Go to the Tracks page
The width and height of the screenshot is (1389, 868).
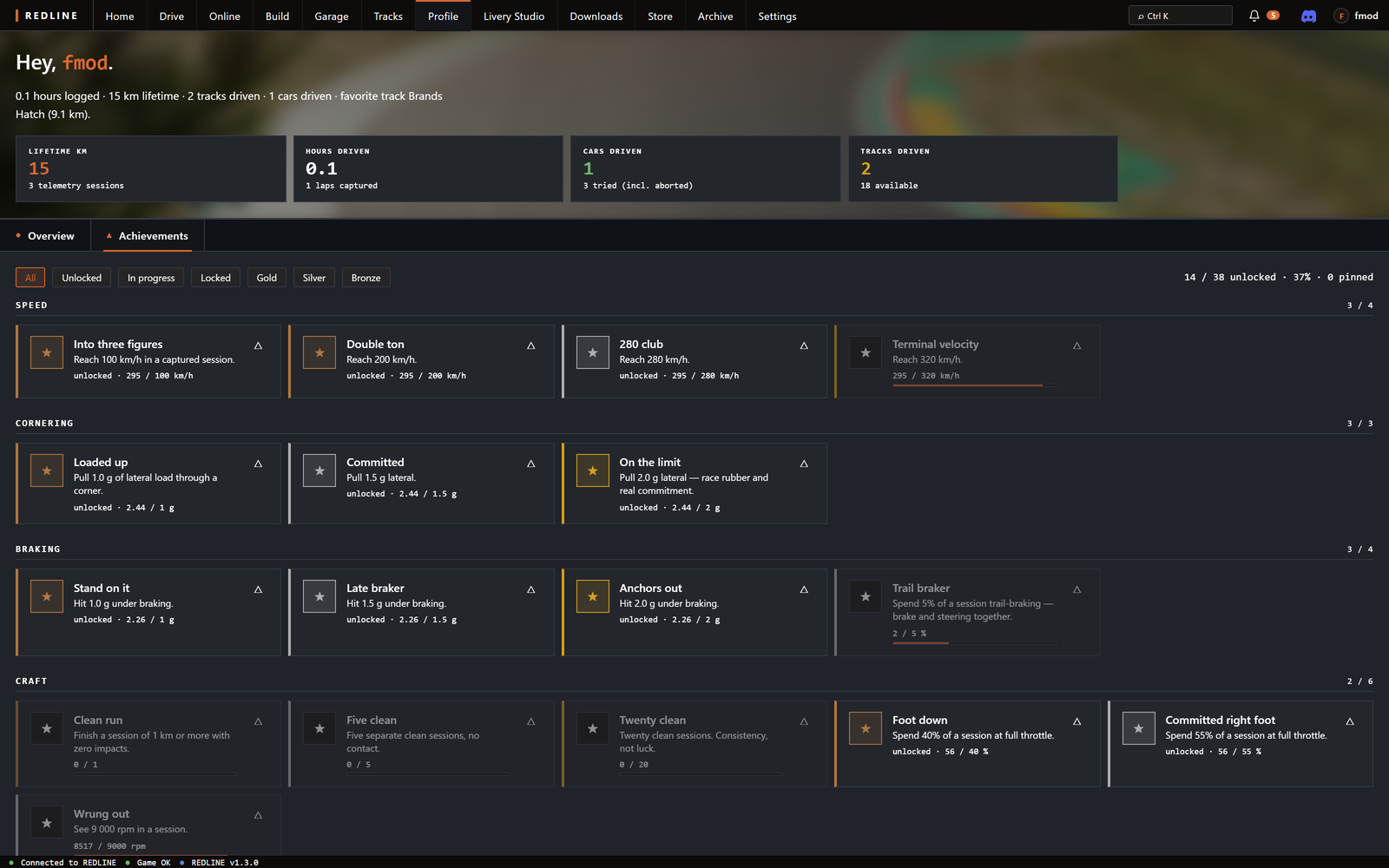tap(388, 16)
